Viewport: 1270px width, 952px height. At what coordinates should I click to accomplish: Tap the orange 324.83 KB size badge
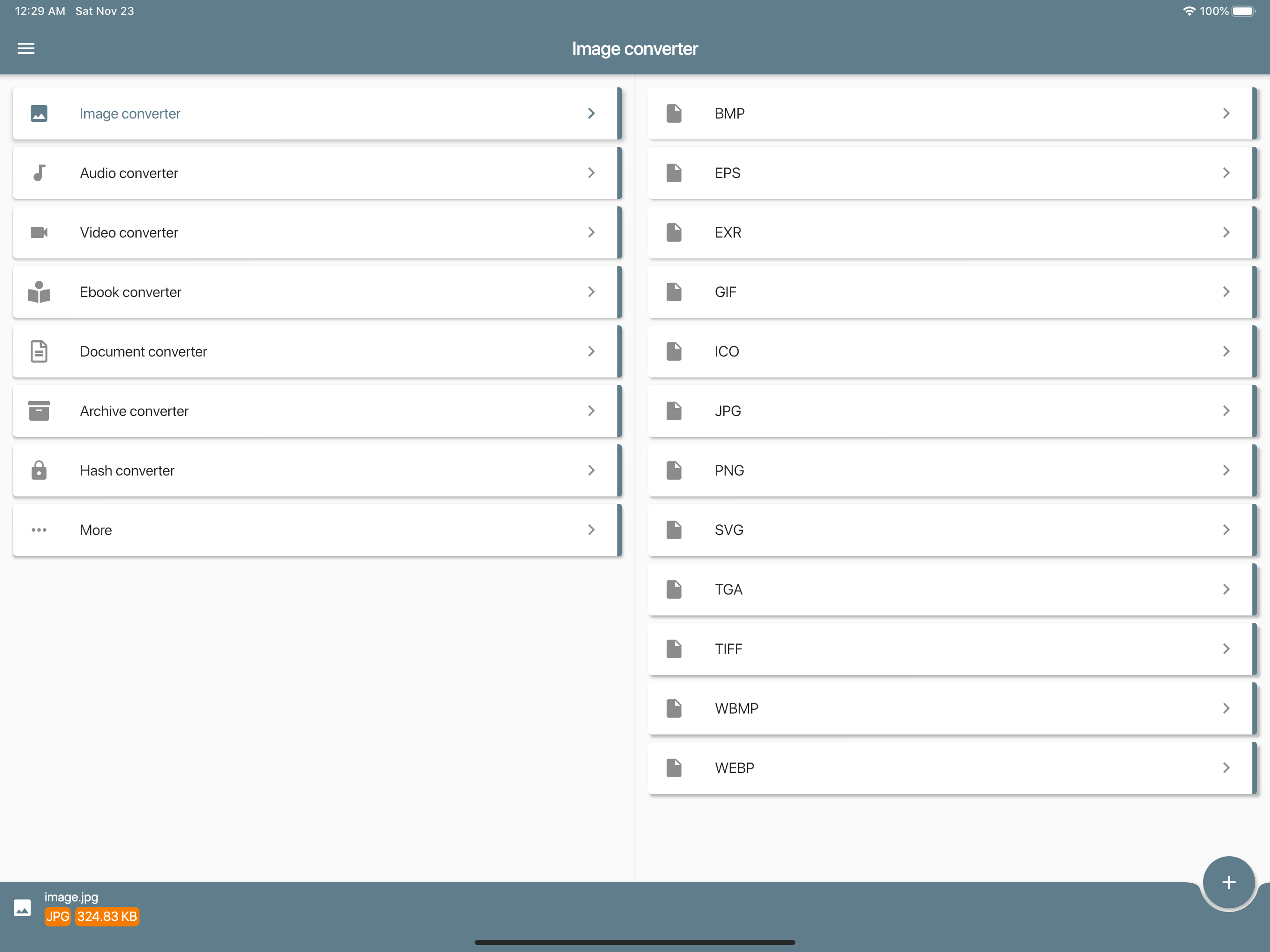[107, 916]
